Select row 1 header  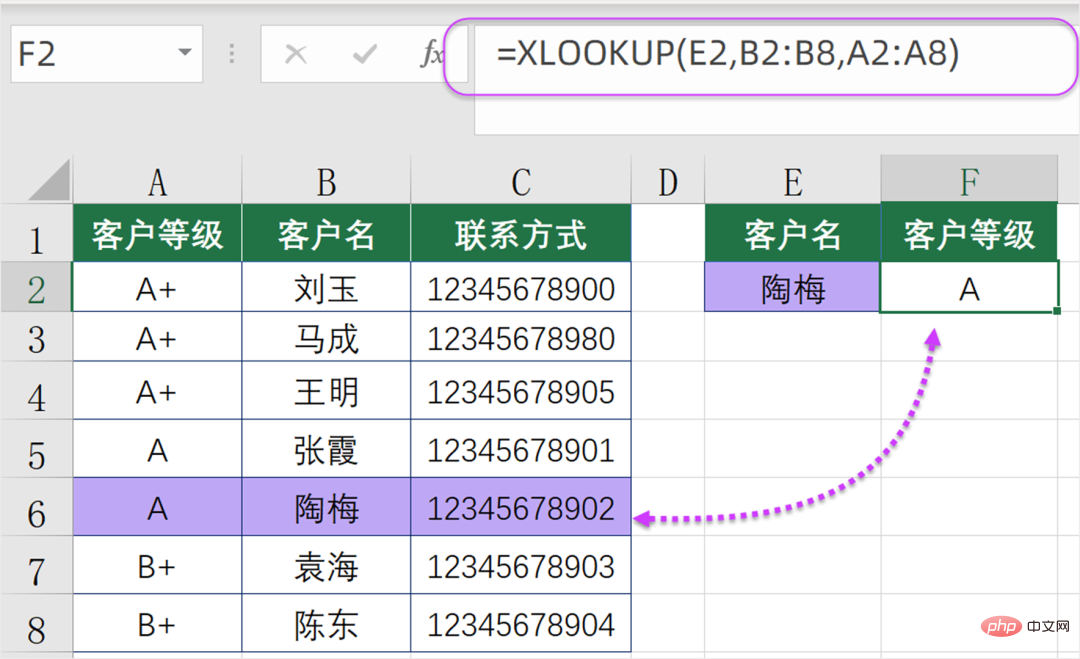pyautogui.click(x=37, y=233)
